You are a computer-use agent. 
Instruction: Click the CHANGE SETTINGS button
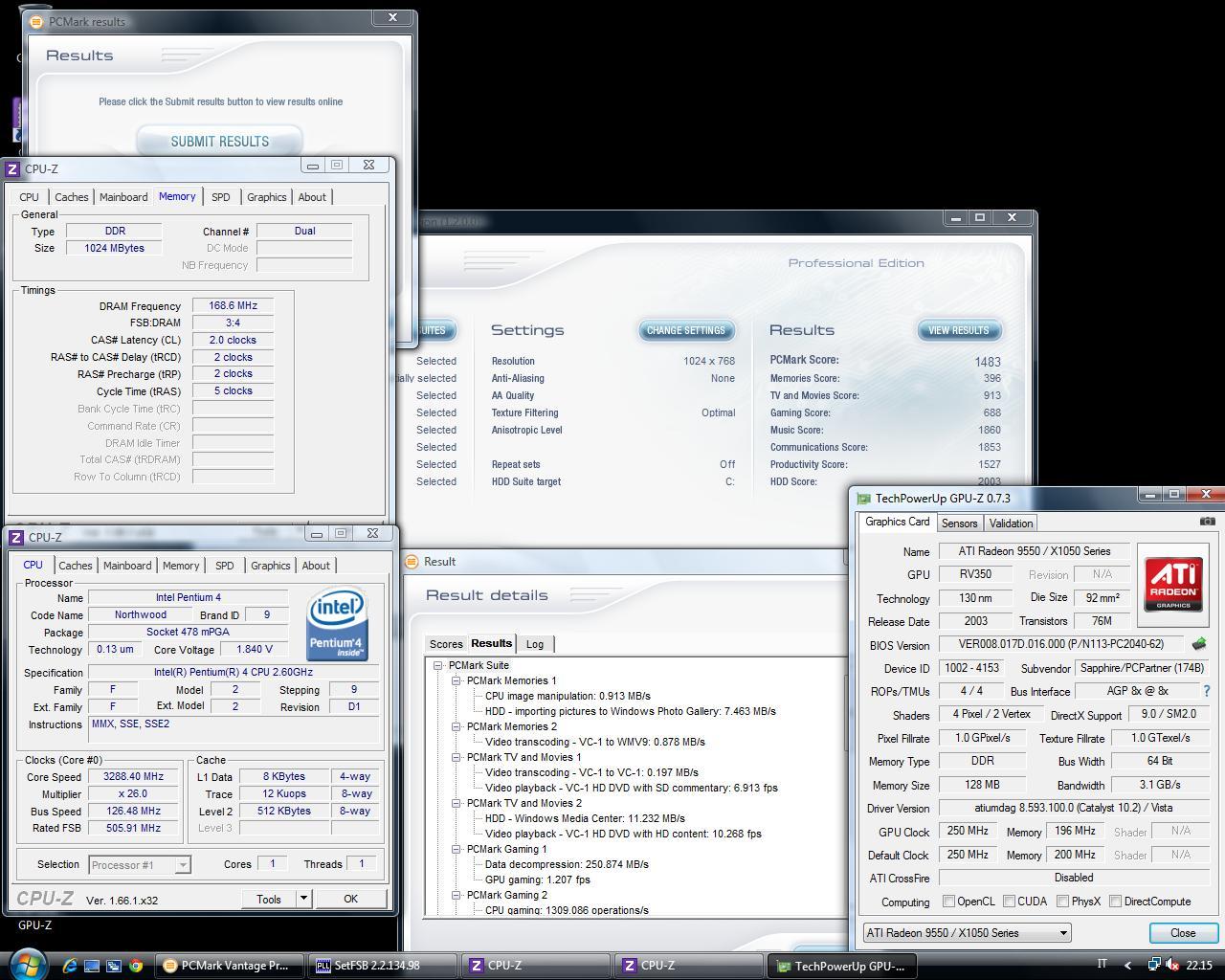coord(686,330)
